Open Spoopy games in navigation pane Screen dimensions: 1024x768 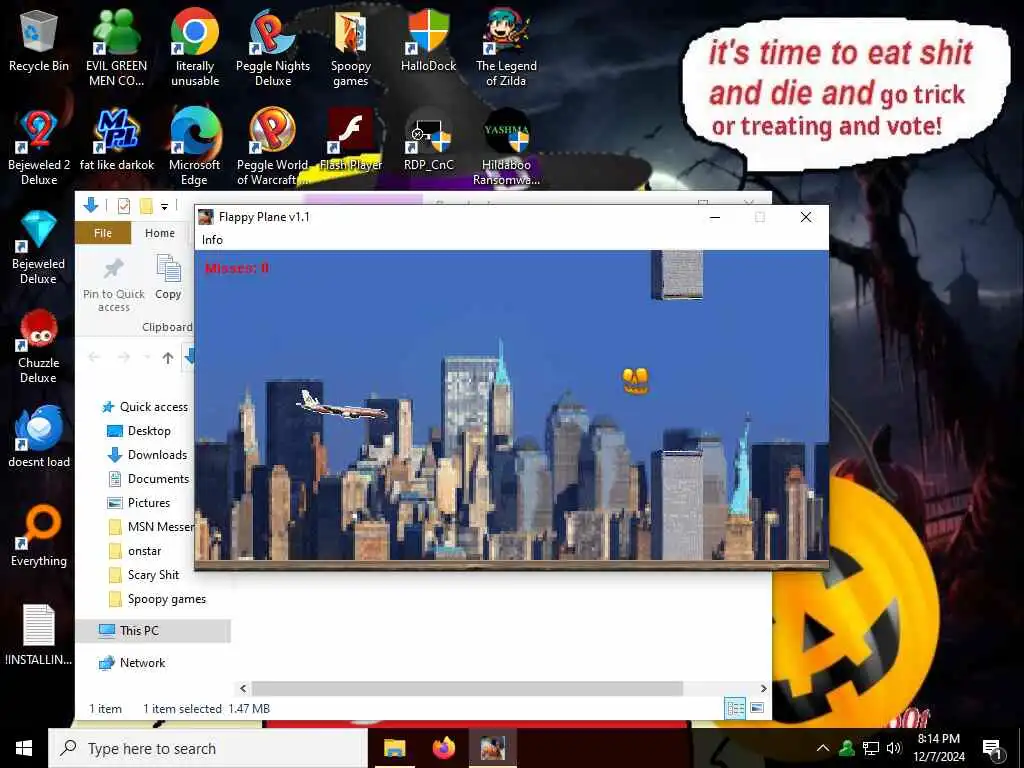click(157, 600)
